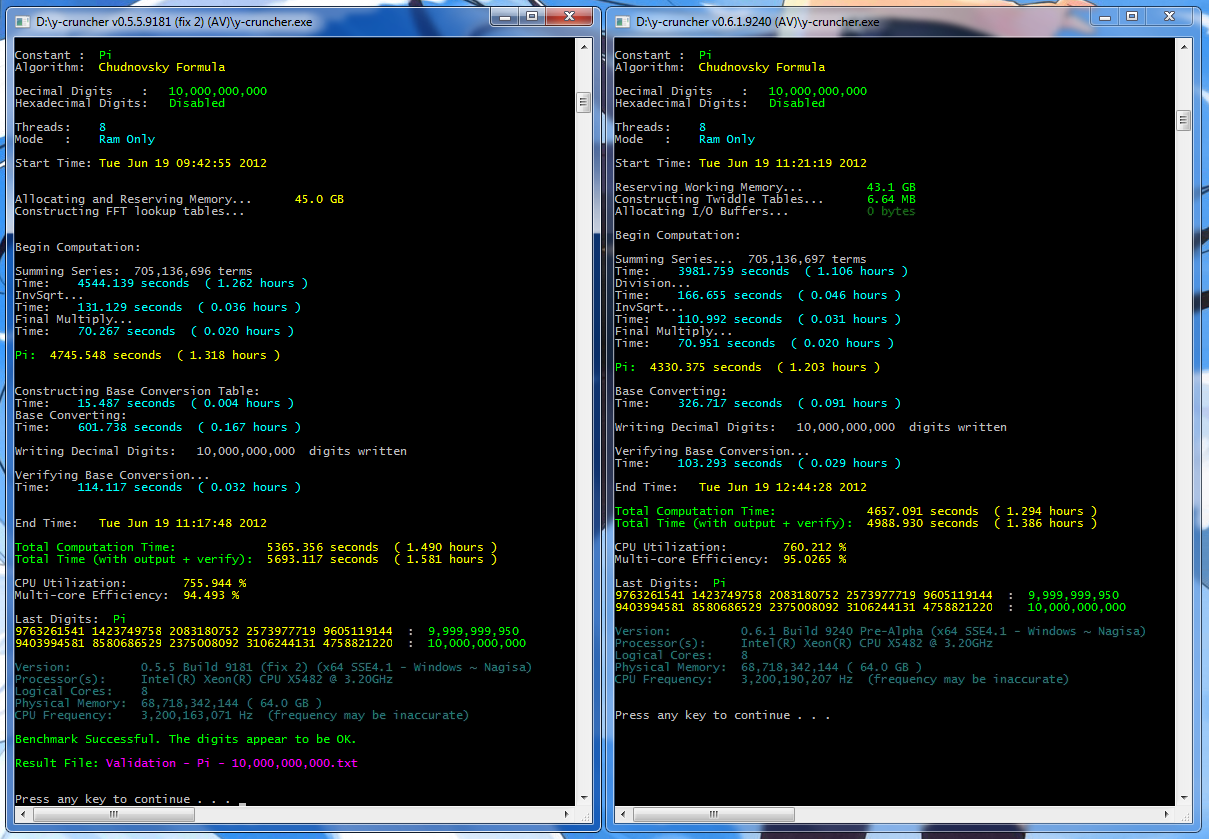Viewport: 1209px width, 839px height.
Task: Click scroll-down arrow in v0.5.5 console
Action: (583, 796)
